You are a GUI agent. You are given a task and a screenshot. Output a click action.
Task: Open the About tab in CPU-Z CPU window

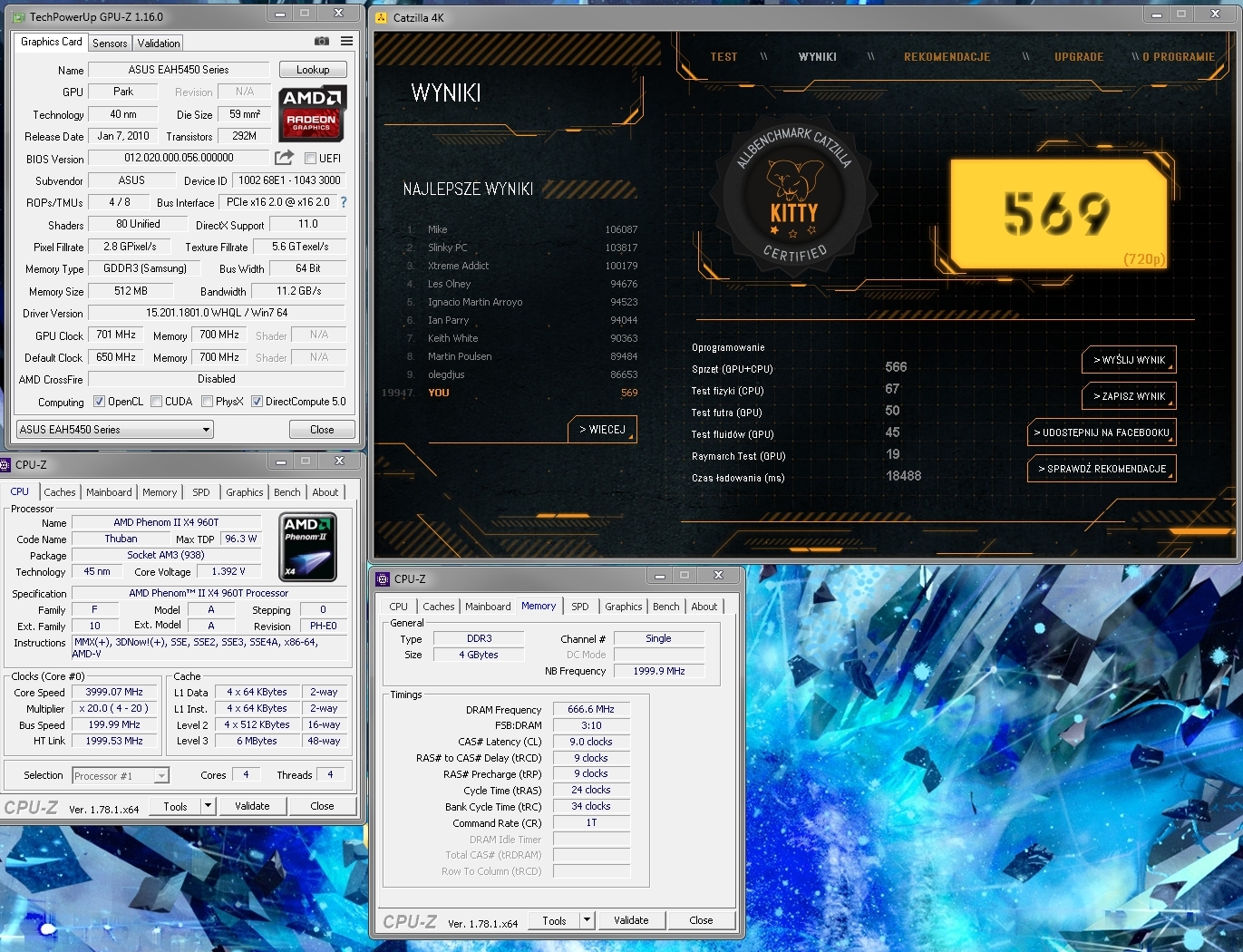click(x=325, y=492)
